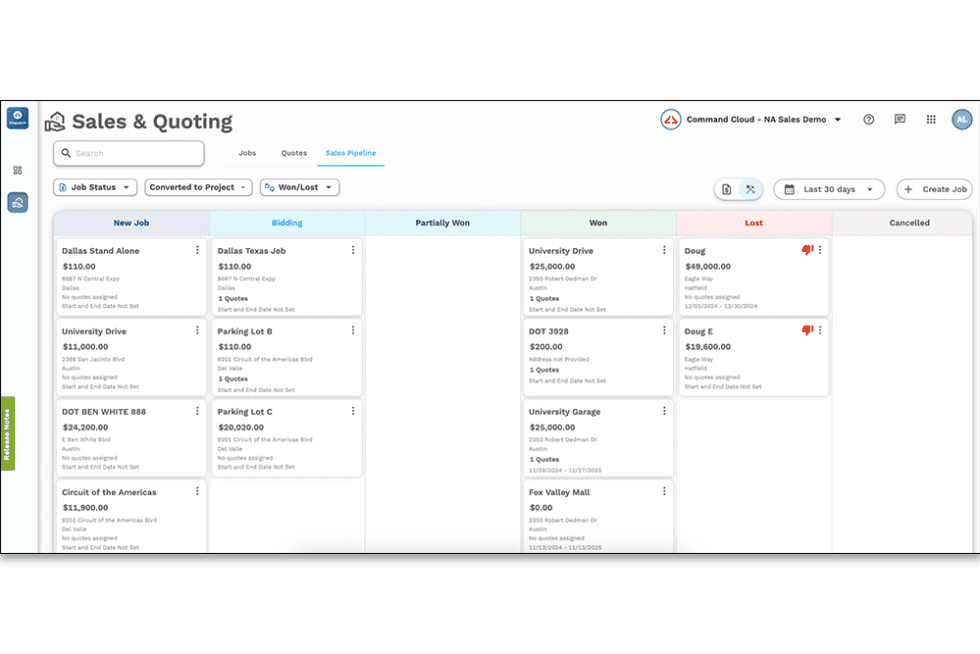Click the dashboard grid icon in the sidebar
This screenshot has width=980, height=654.
click(x=17, y=170)
